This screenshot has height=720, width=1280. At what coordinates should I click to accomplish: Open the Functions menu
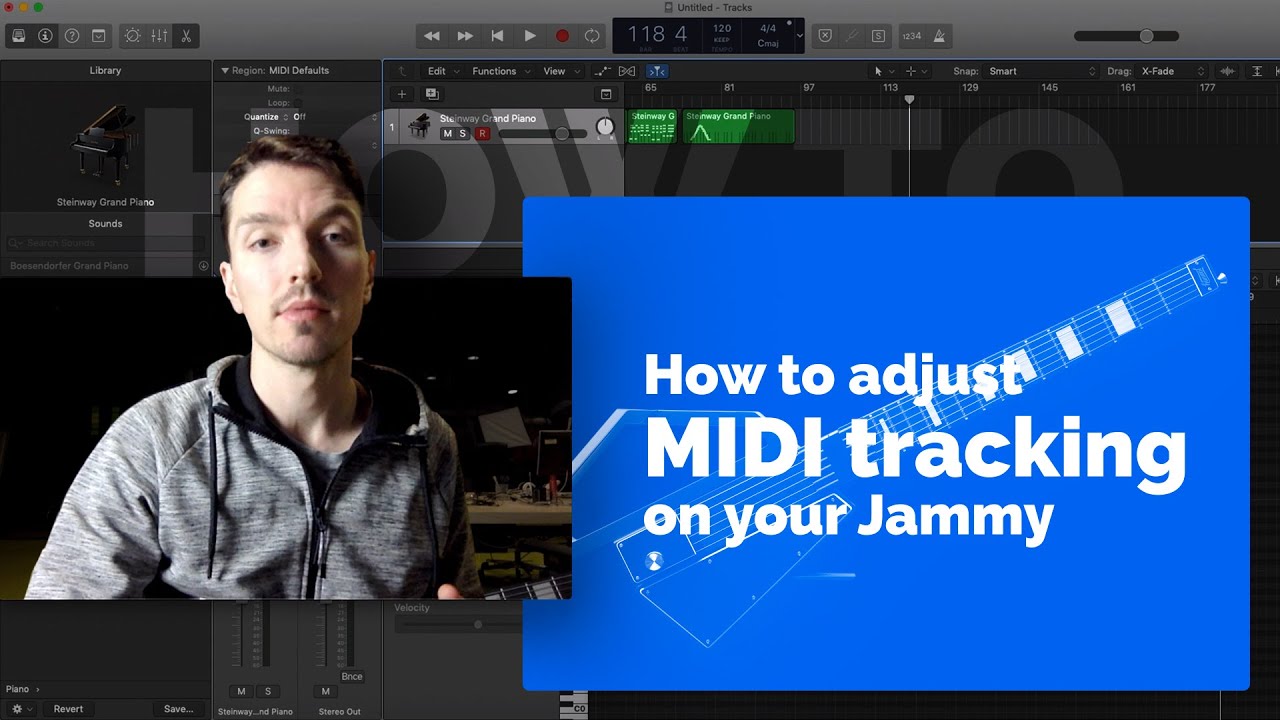tap(501, 71)
